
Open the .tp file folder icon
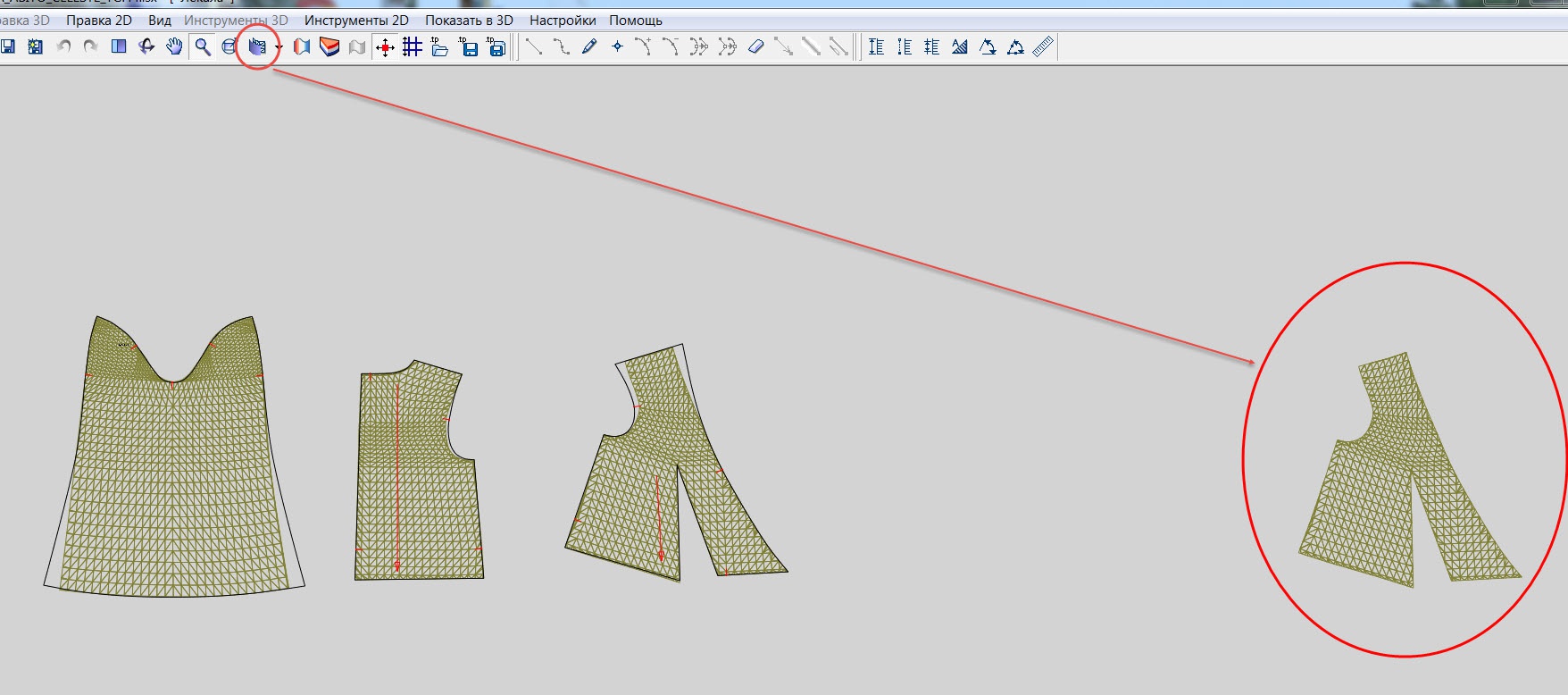coord(439,46)
